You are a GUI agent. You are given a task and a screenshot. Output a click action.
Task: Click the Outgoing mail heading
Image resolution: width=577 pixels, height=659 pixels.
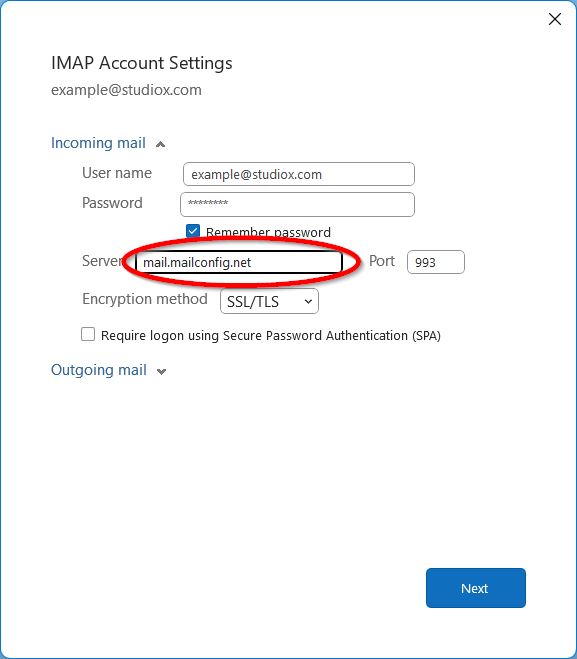[x=99, y=370]
